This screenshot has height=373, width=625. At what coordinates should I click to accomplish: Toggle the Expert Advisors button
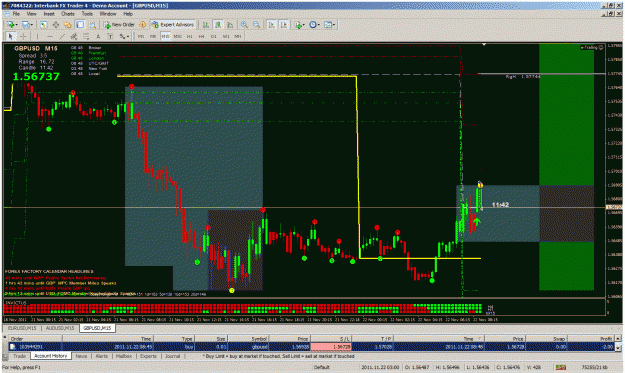pyautogui.click(x=173, y=25)
